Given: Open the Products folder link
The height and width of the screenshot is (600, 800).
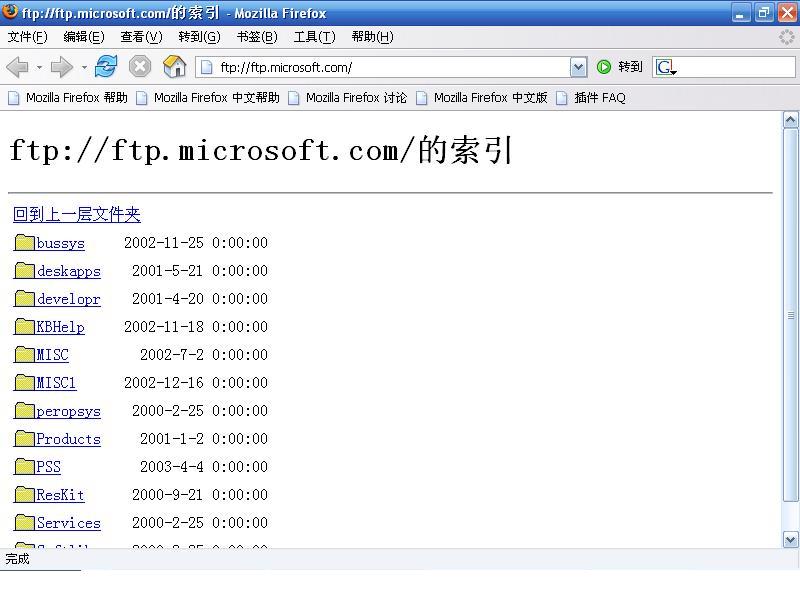Looking at the screenshot, I should pos(68,439).
